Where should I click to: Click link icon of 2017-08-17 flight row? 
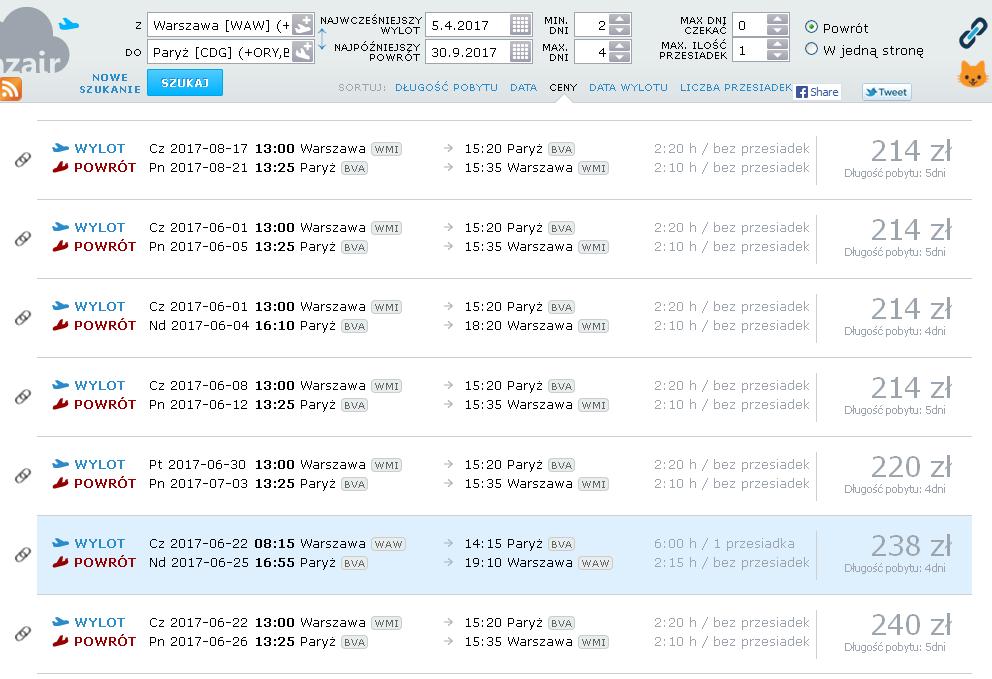click(x=23, y=159)
